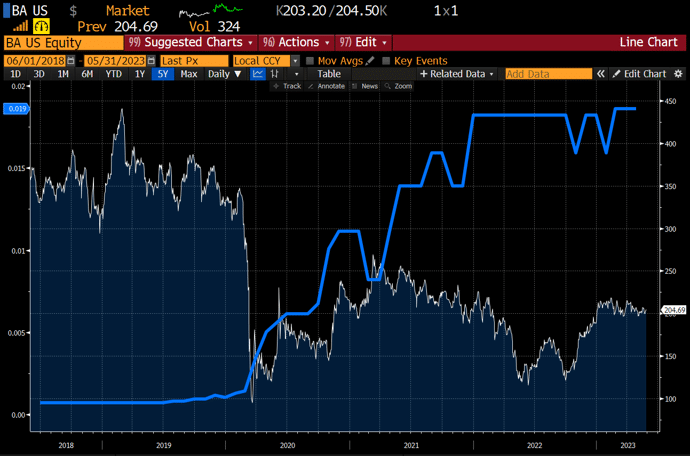Click the 1x1 size text
The image size is (690, 456).
point(446,11)
